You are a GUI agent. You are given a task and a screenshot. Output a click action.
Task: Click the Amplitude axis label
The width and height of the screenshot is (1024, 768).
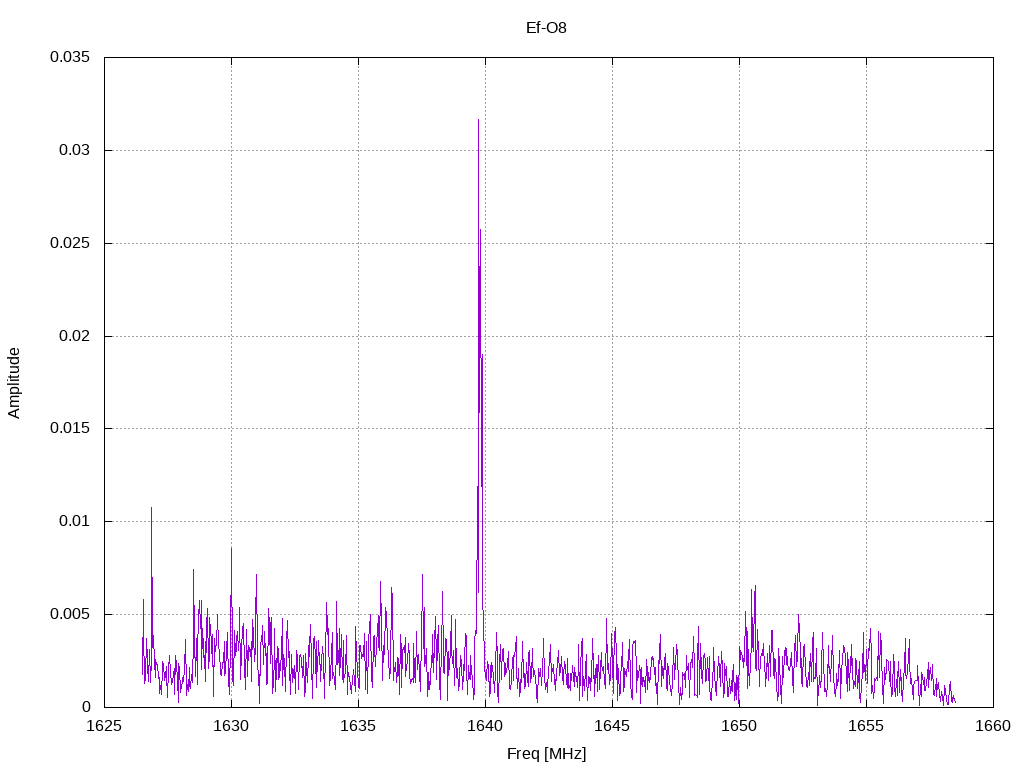(x=14, y=383)
